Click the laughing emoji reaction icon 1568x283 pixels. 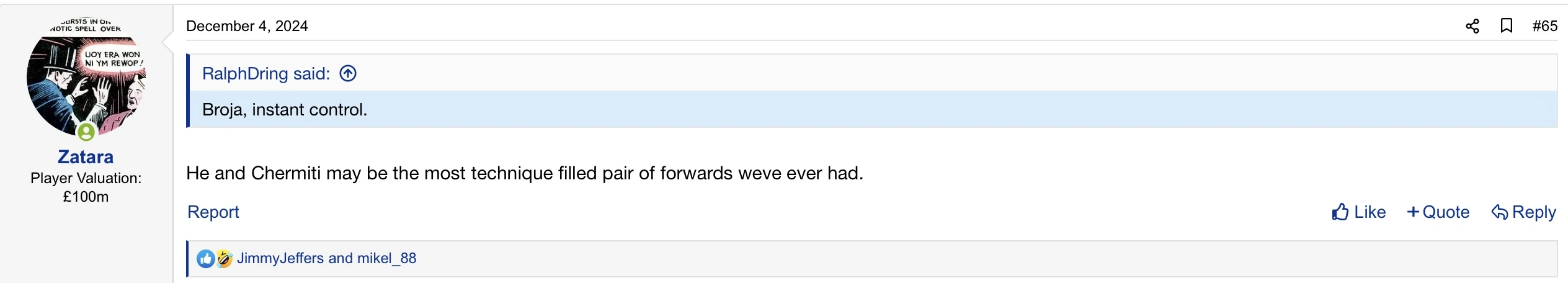(x=224, y=259)
